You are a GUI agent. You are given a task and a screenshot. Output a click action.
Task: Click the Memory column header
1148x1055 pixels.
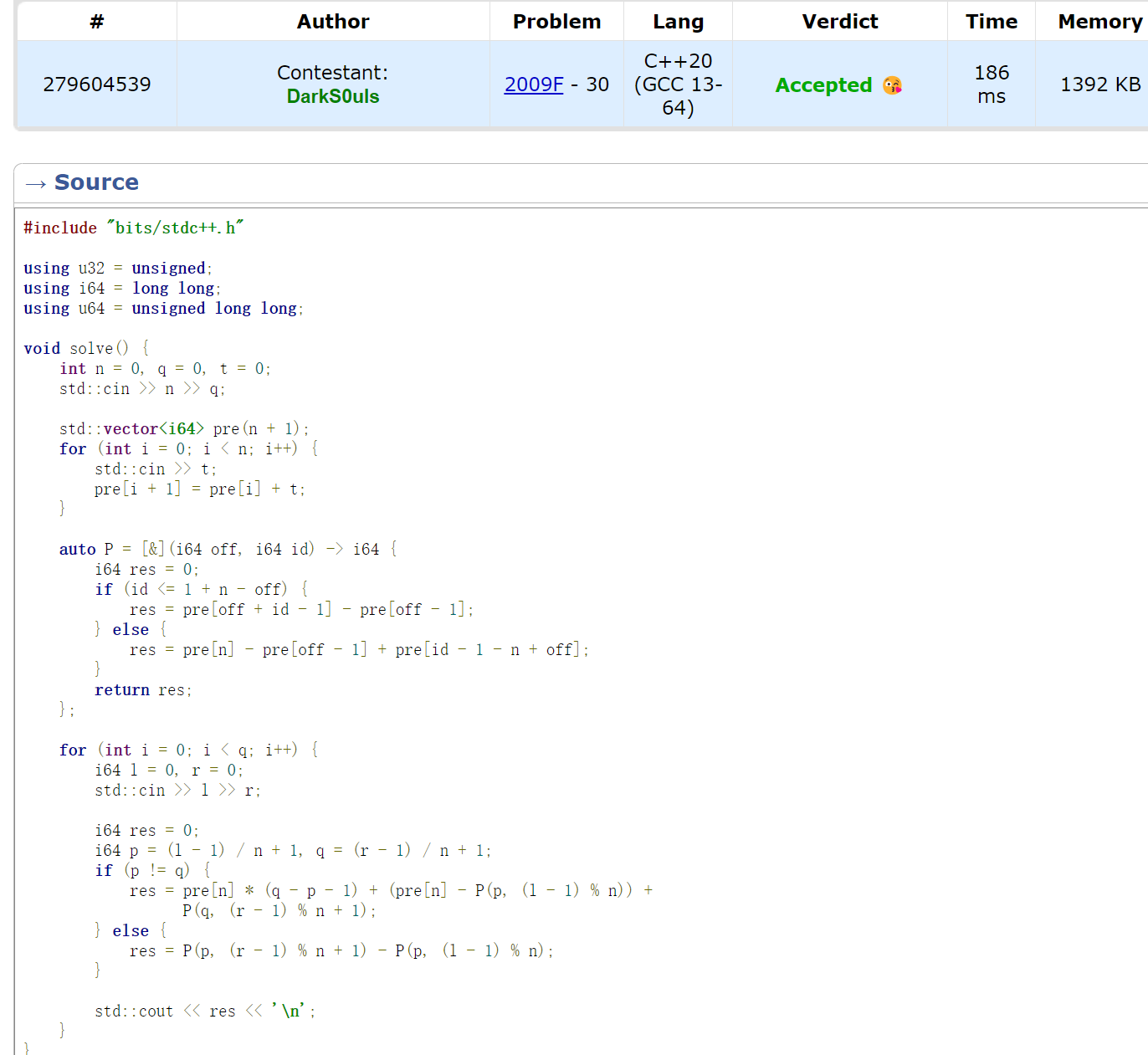tap(1100, 21)
